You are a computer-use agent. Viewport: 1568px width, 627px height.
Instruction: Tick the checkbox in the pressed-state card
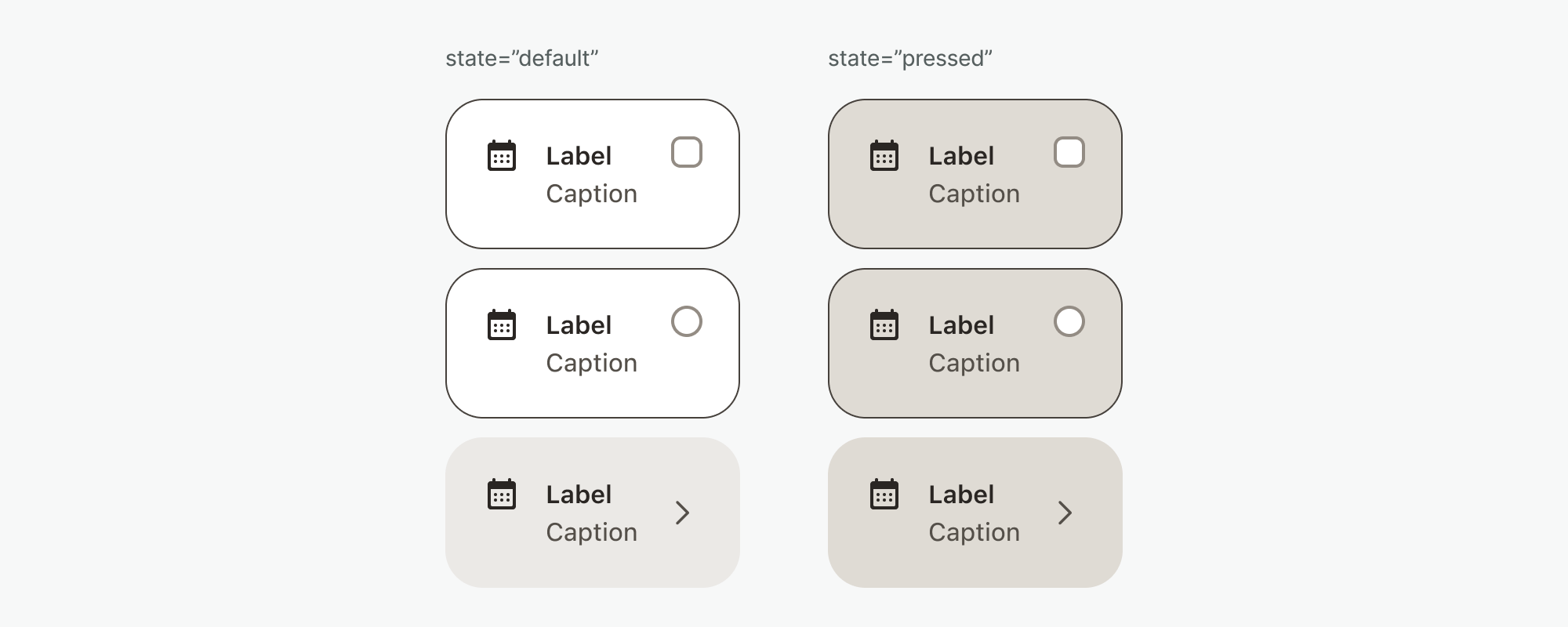point(1069,152)
